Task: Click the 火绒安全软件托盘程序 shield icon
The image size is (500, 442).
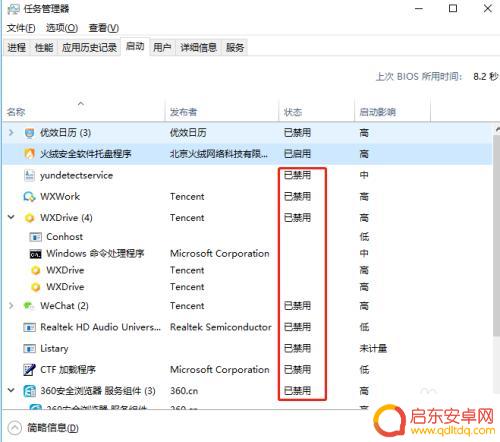Action: point(29,154)
